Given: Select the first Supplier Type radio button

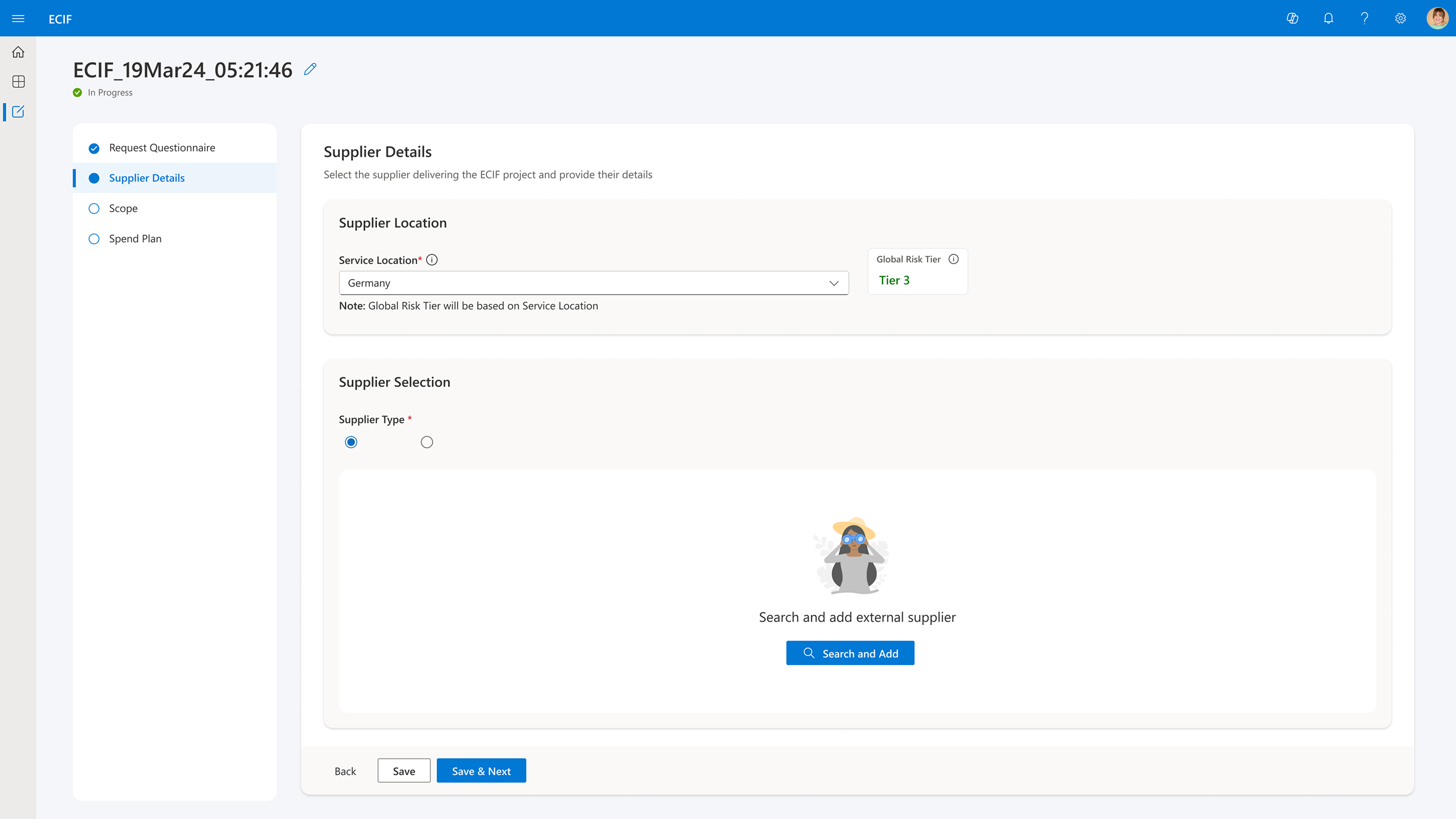Looking at the screenshot, I should (351, 442).
